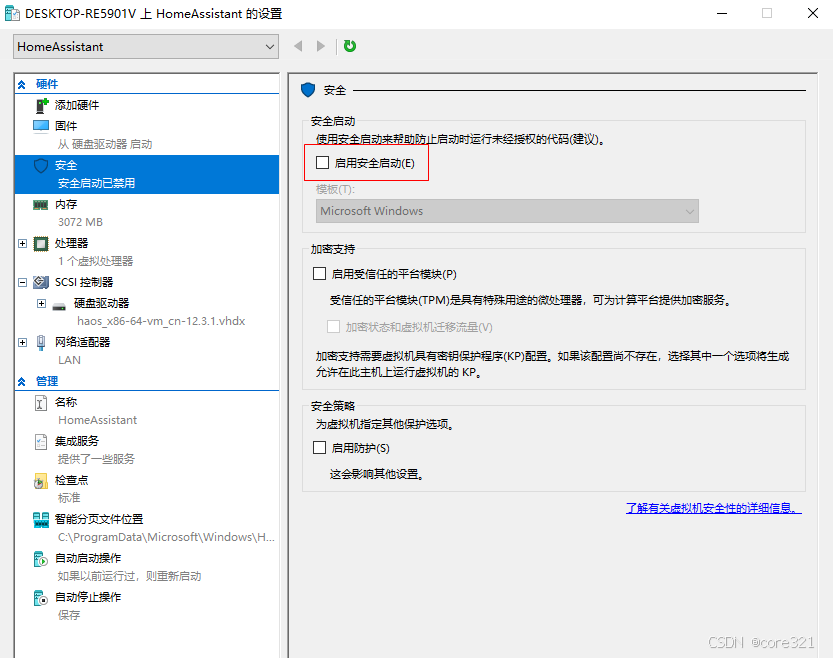Click the 硬盘驱动器 hard drive icon
Viewport: 833px width, 658px height.
click(x=59, y=306)
